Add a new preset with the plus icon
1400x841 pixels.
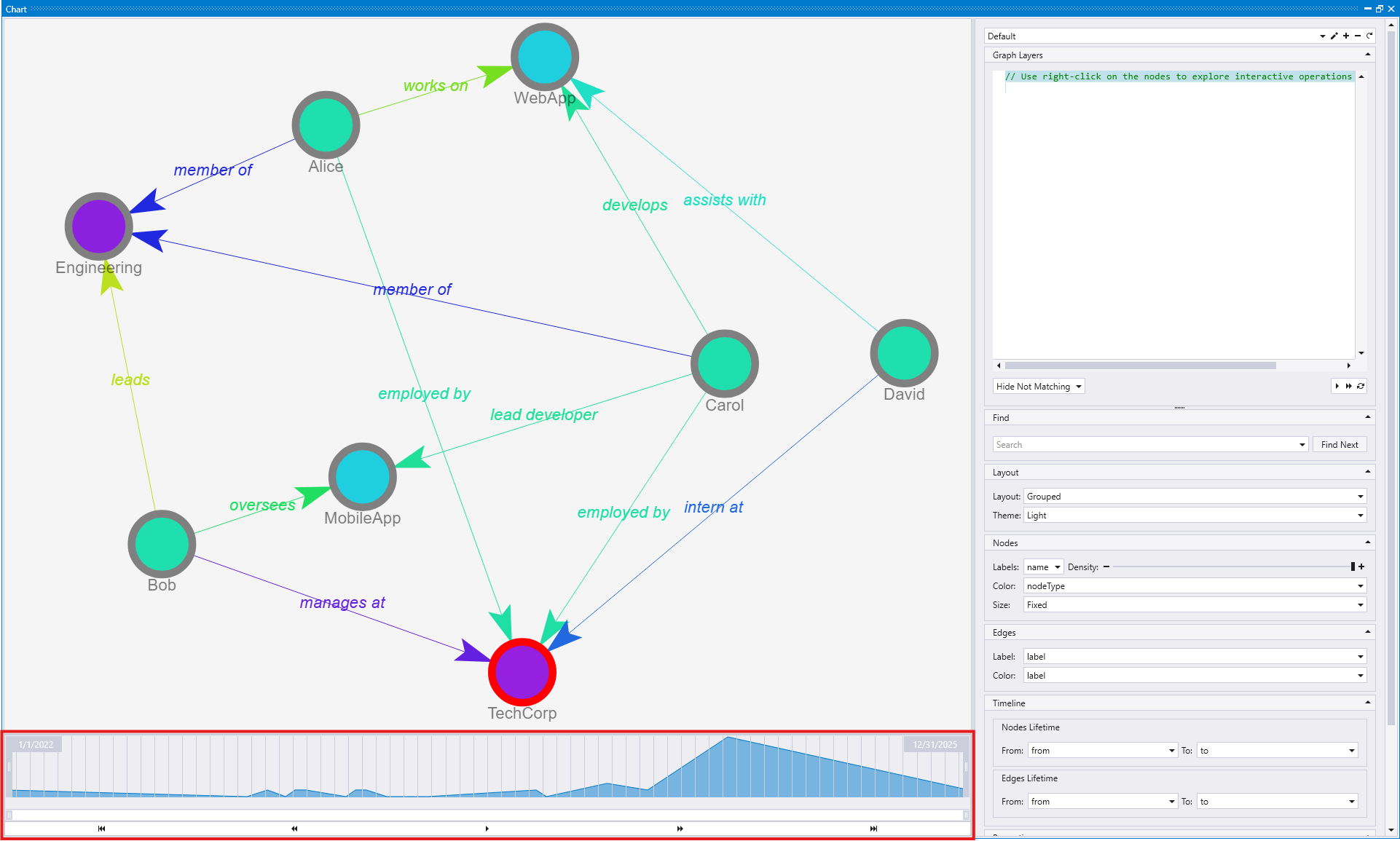click(x=1346, y=36)
